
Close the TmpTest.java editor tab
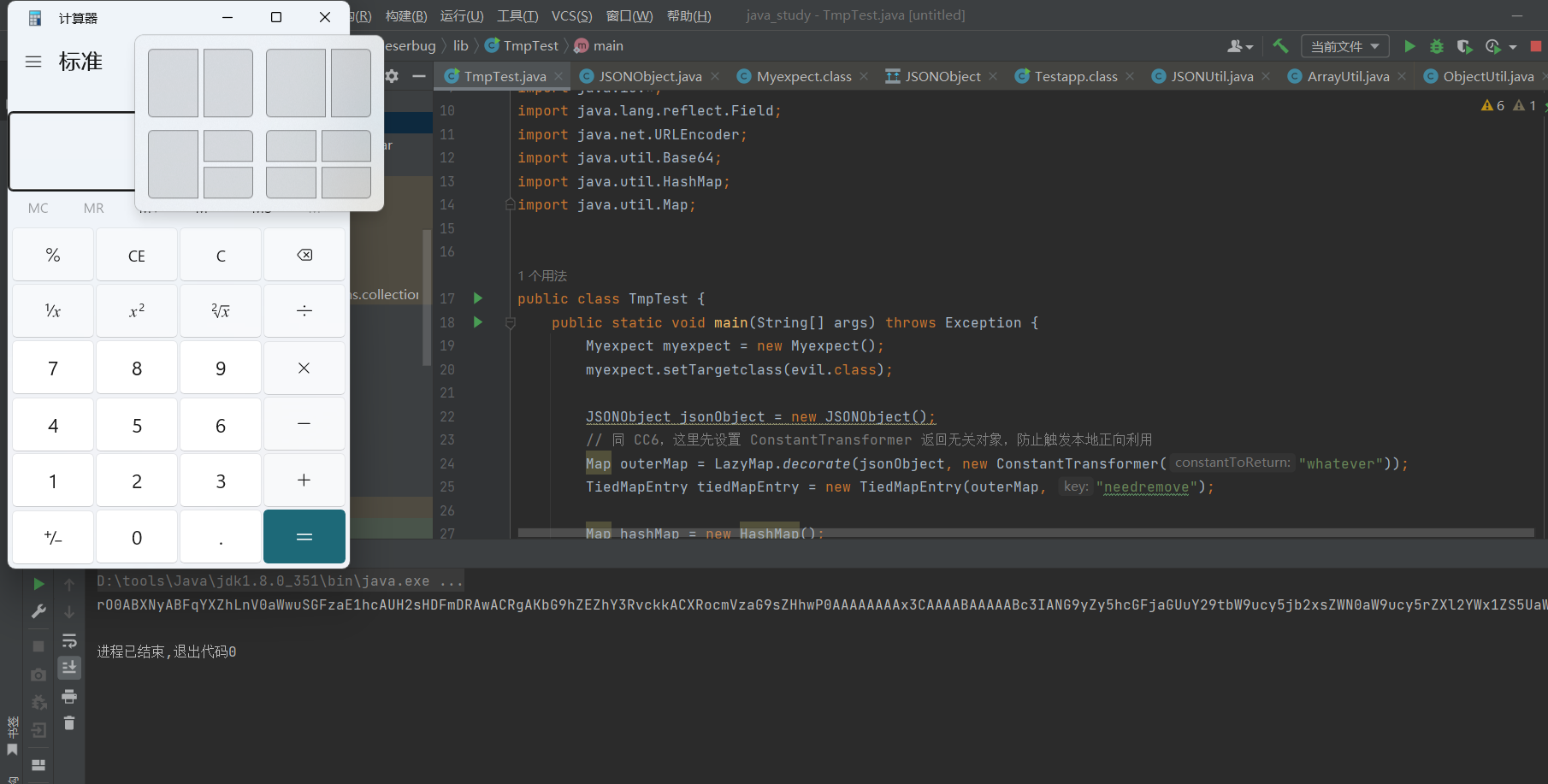pyautogui.click(x=558, y=76)
